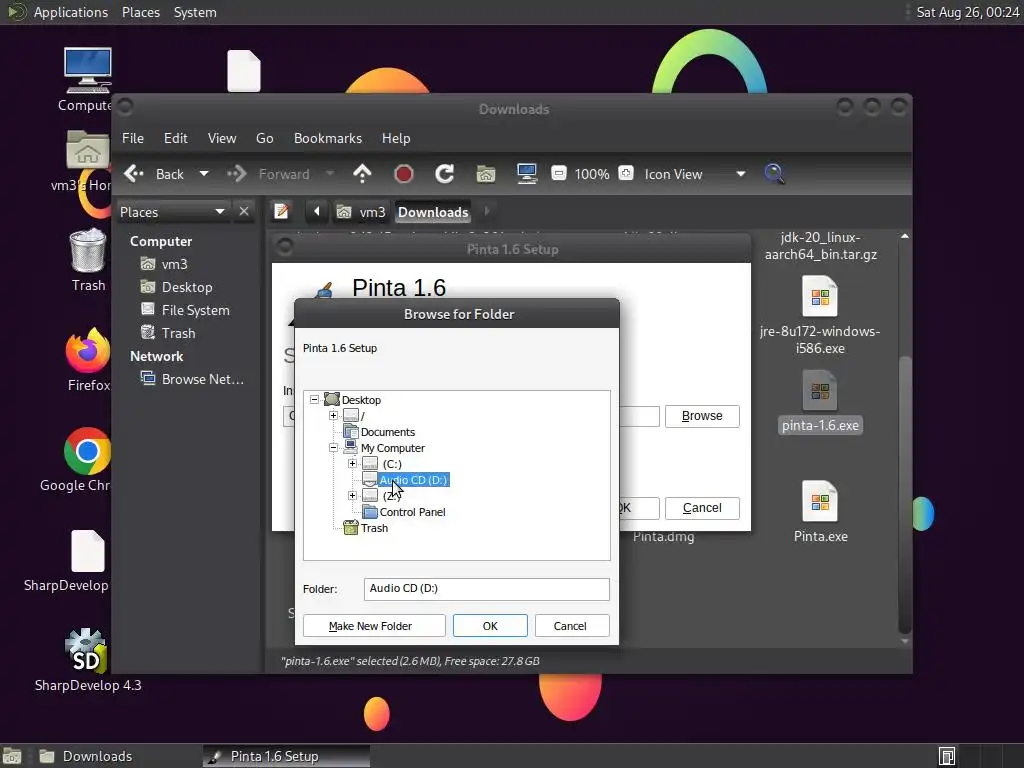
Task: Open the View menu
Action: click(x=222, y=138)
